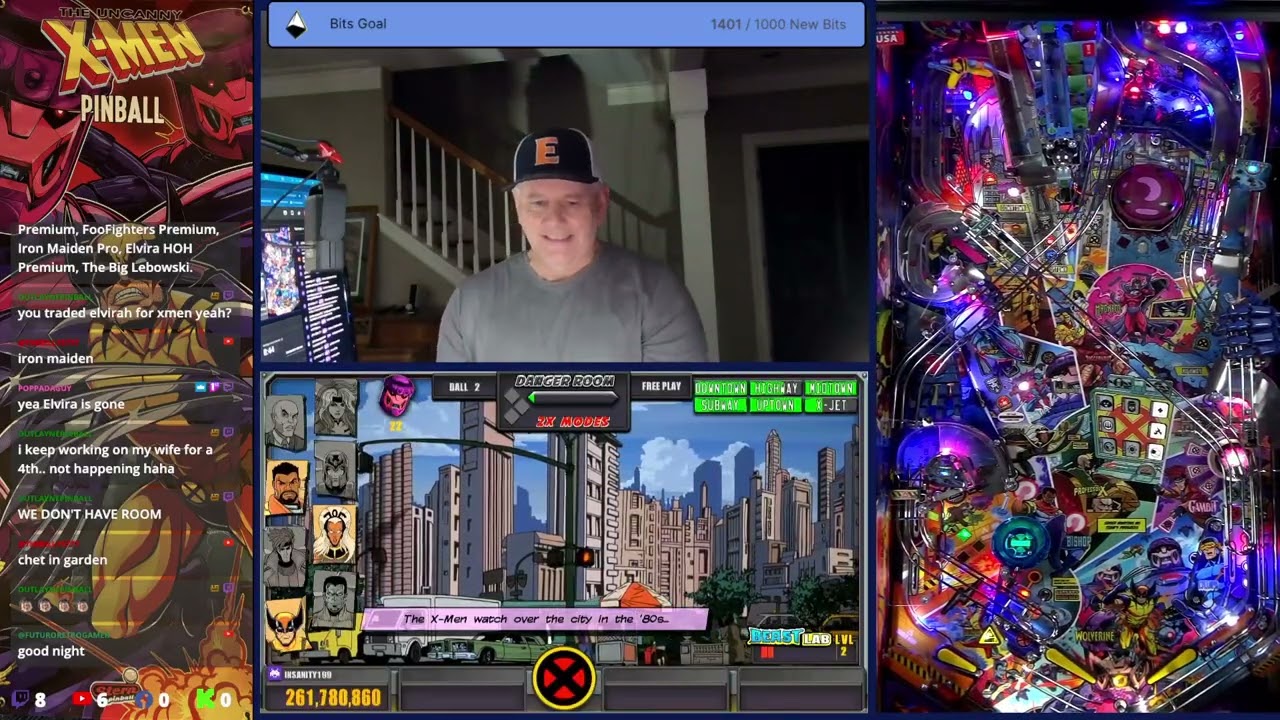Click the 'iron maiden' chat message

pos(55,358)
